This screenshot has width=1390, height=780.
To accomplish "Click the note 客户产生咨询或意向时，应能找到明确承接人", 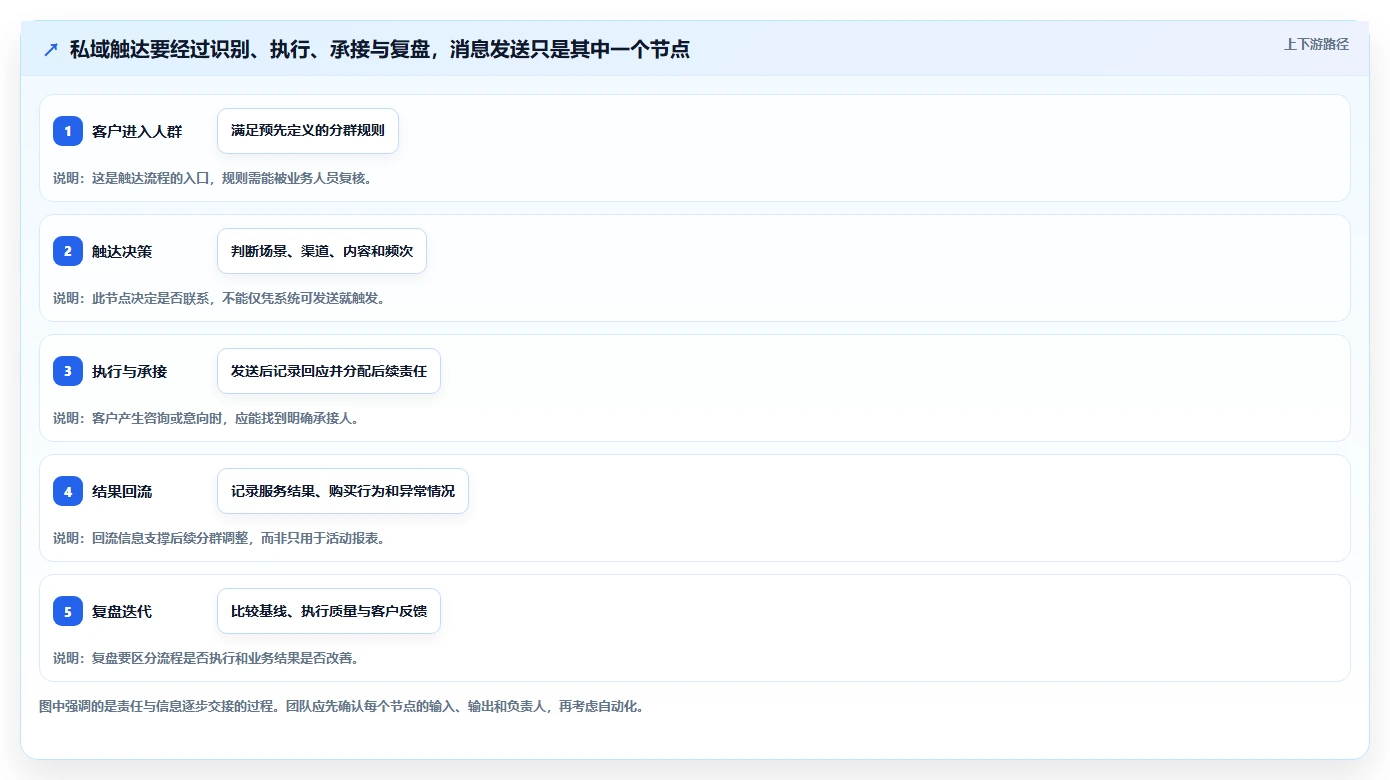I will pyautogui.click(x=206, y=418).
